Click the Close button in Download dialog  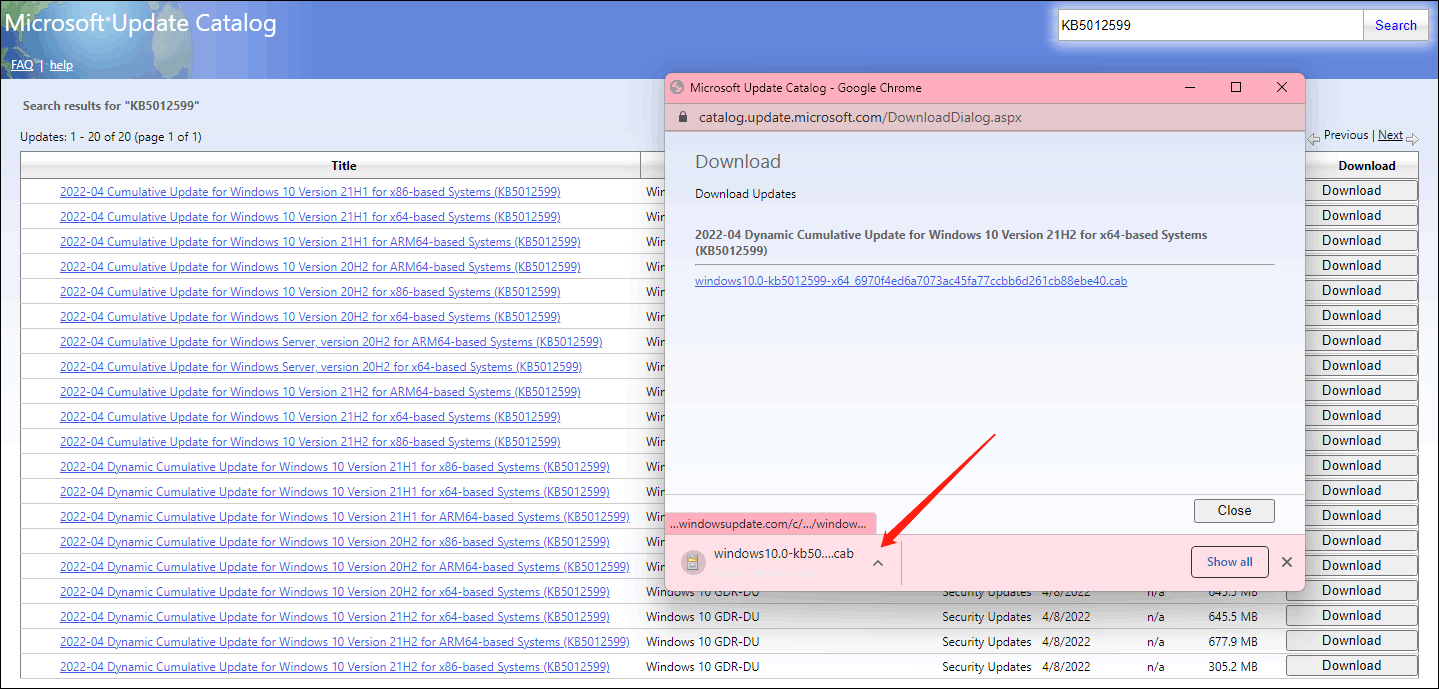1234,510
